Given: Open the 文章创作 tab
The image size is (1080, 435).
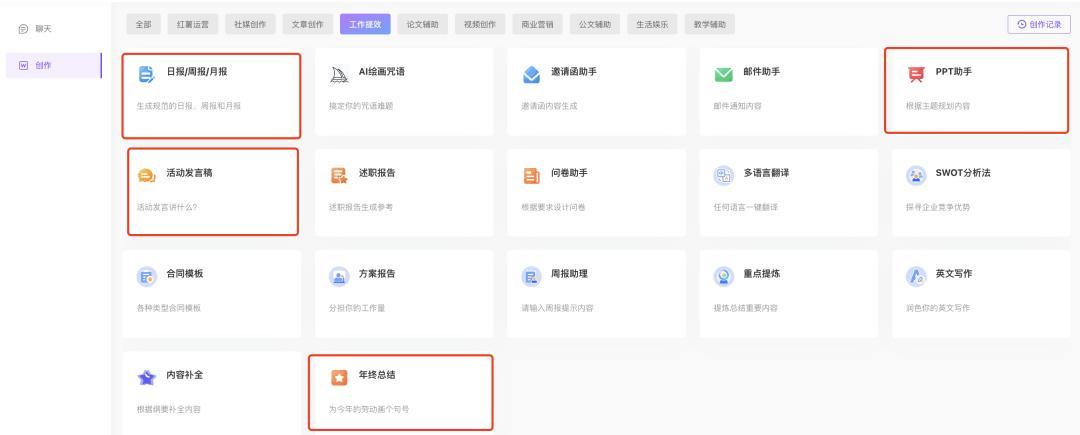Looking at the screenshot, I should click(x=307, y=24).
